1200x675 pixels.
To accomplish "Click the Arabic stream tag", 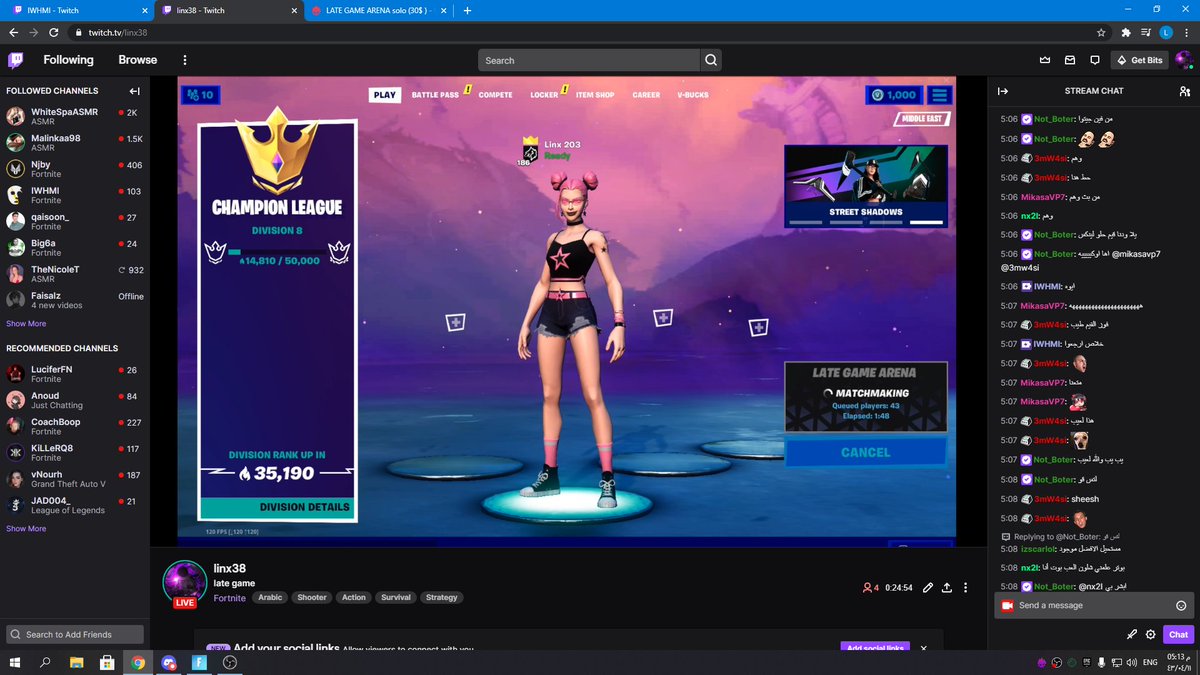I will 270,597.
